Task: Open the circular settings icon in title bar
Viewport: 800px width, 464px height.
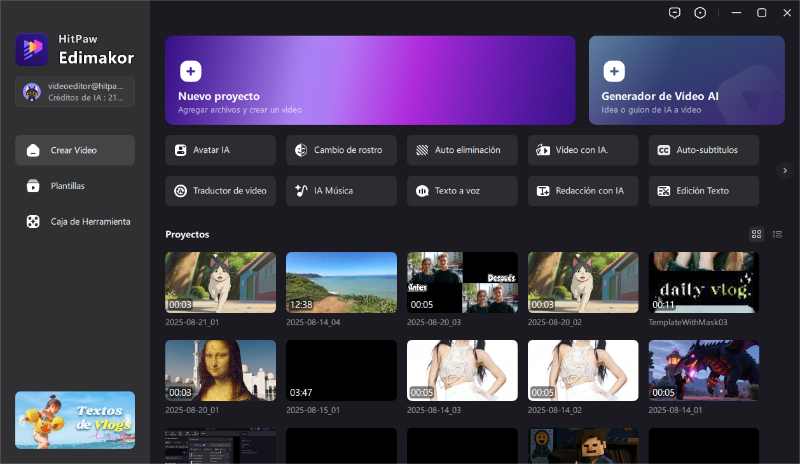Action: pos(700,13)
